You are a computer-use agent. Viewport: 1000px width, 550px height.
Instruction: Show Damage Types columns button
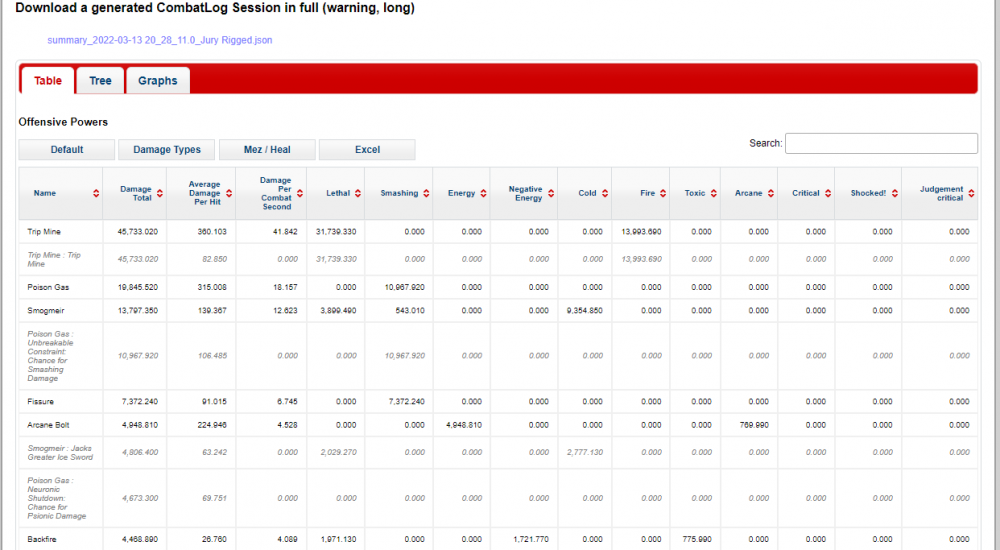pyautogui.click(x=167, y=150)
